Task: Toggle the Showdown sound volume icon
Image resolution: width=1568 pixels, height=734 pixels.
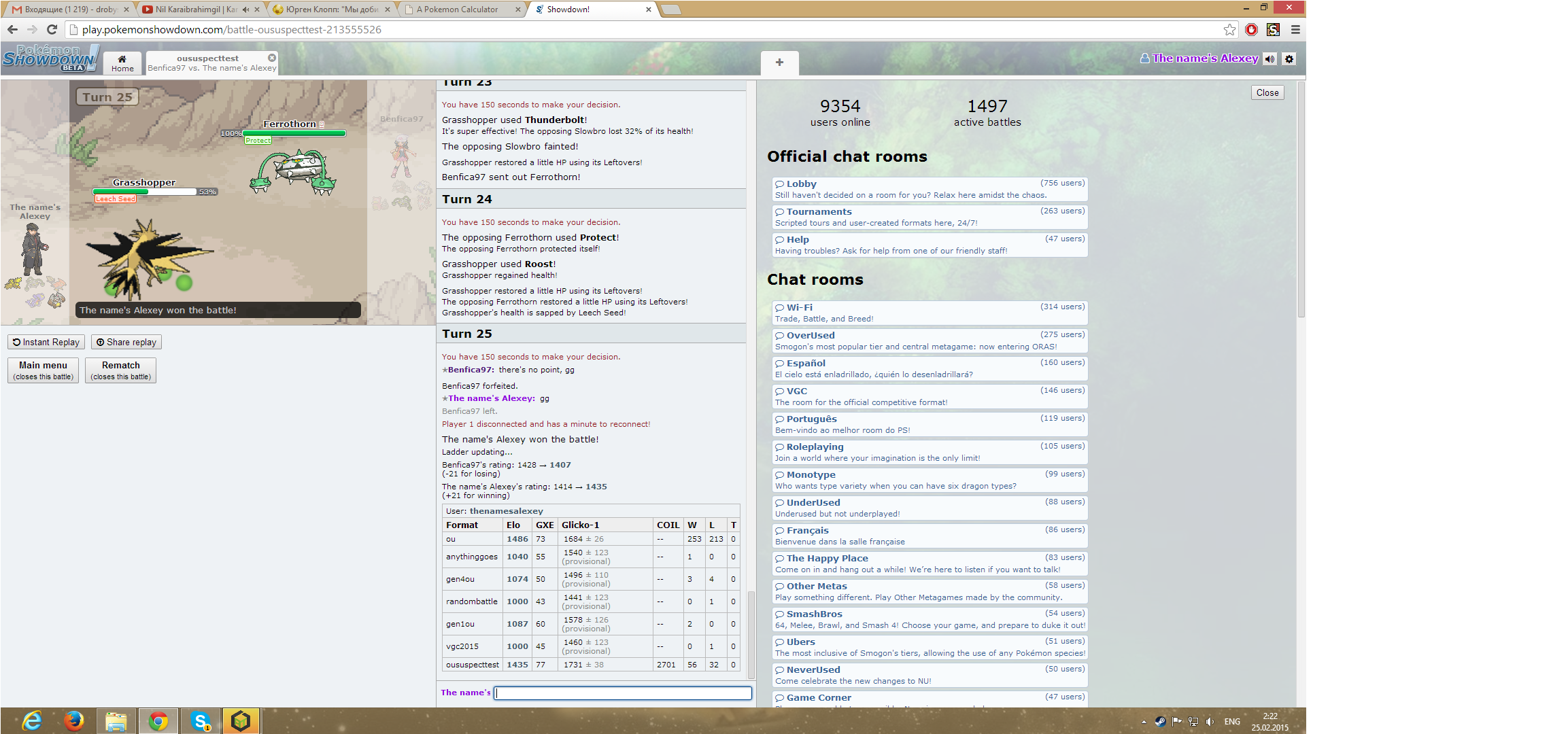Action: (x=1269, y=58)
